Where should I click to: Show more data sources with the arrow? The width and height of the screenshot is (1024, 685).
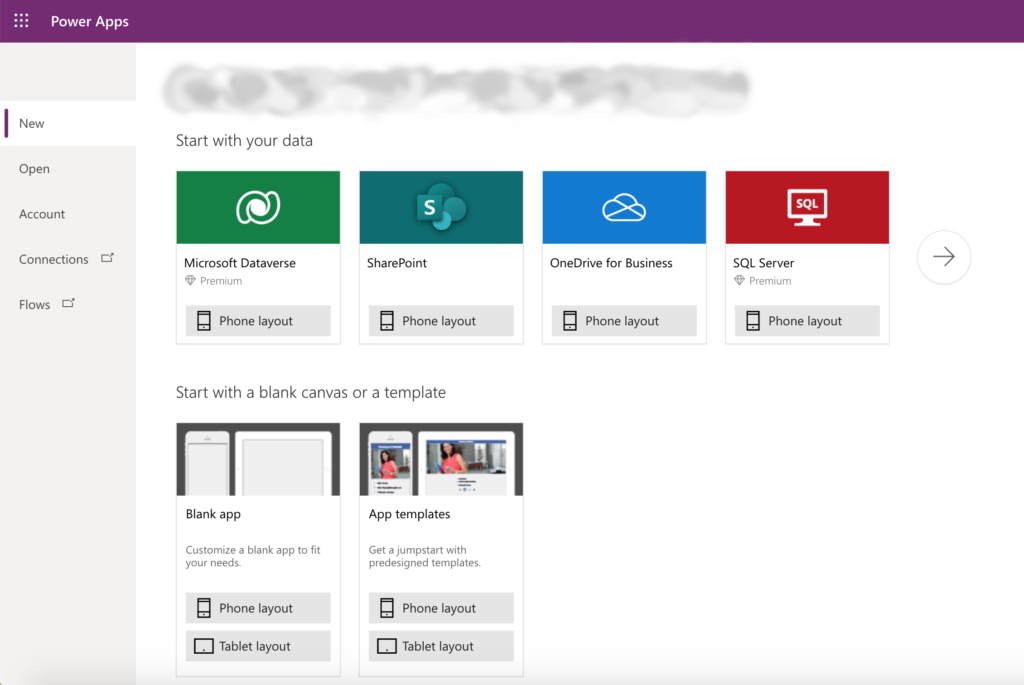pyautogui.click(x=944, y=257)
